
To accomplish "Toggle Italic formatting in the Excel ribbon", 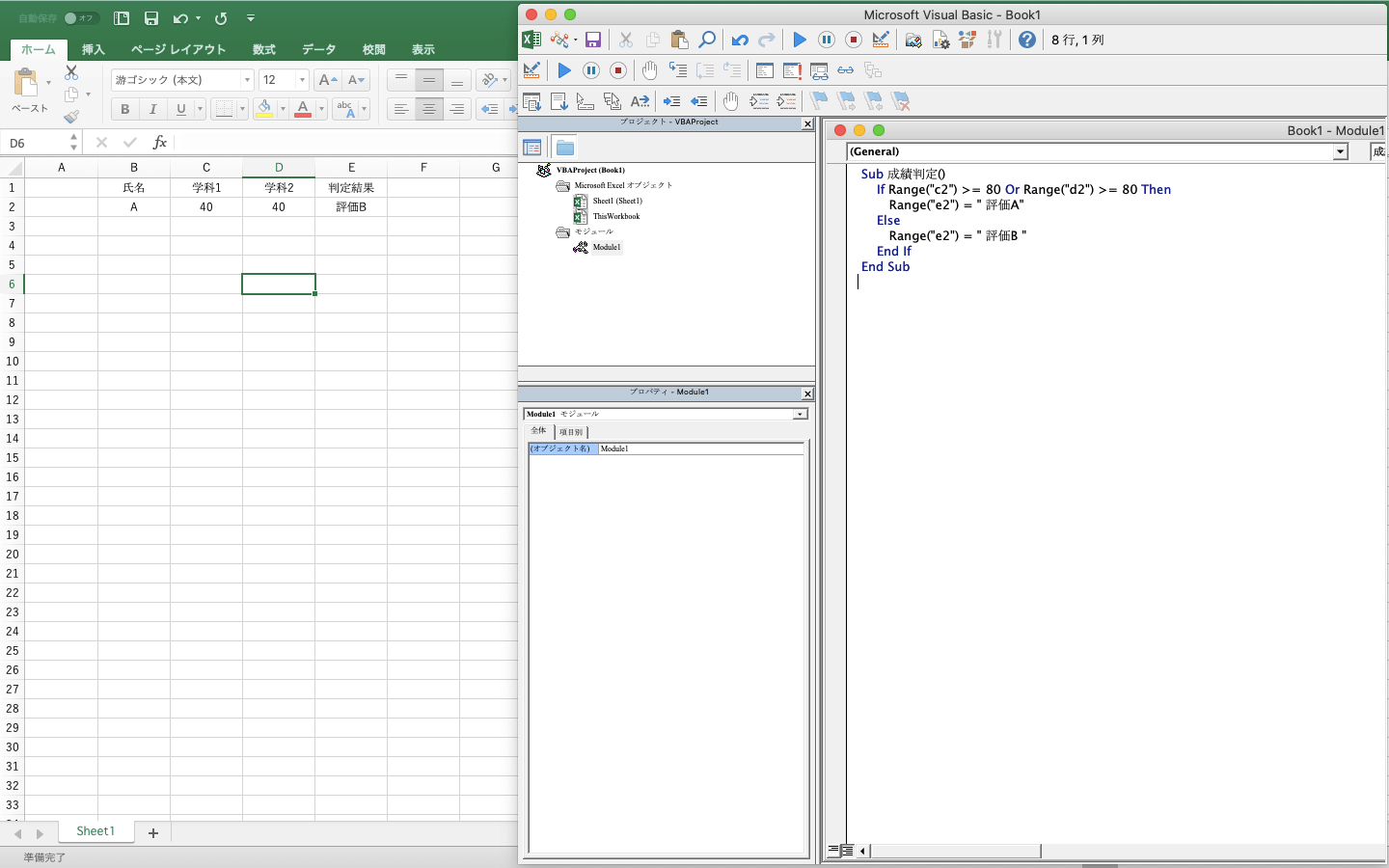I will [x=152, y=109].
